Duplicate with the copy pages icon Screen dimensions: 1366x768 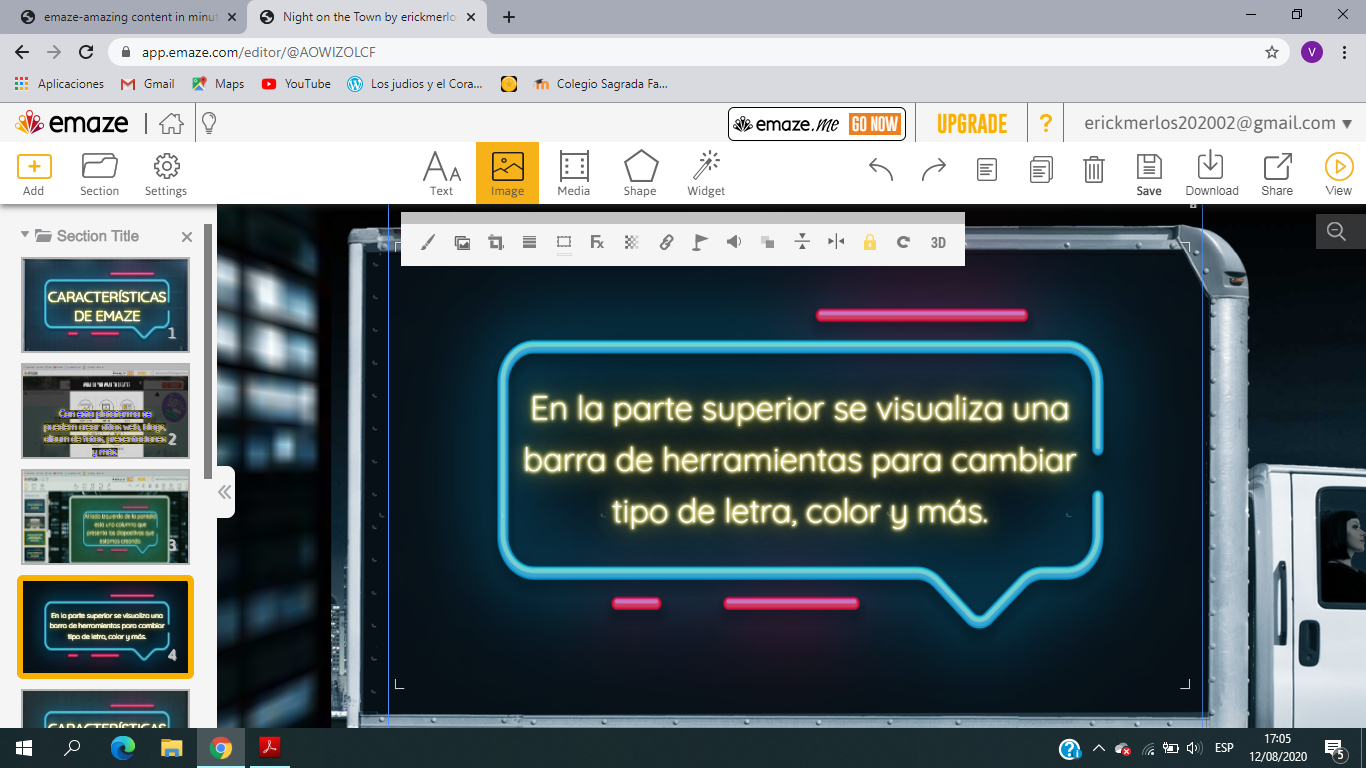click(1041, 170)
